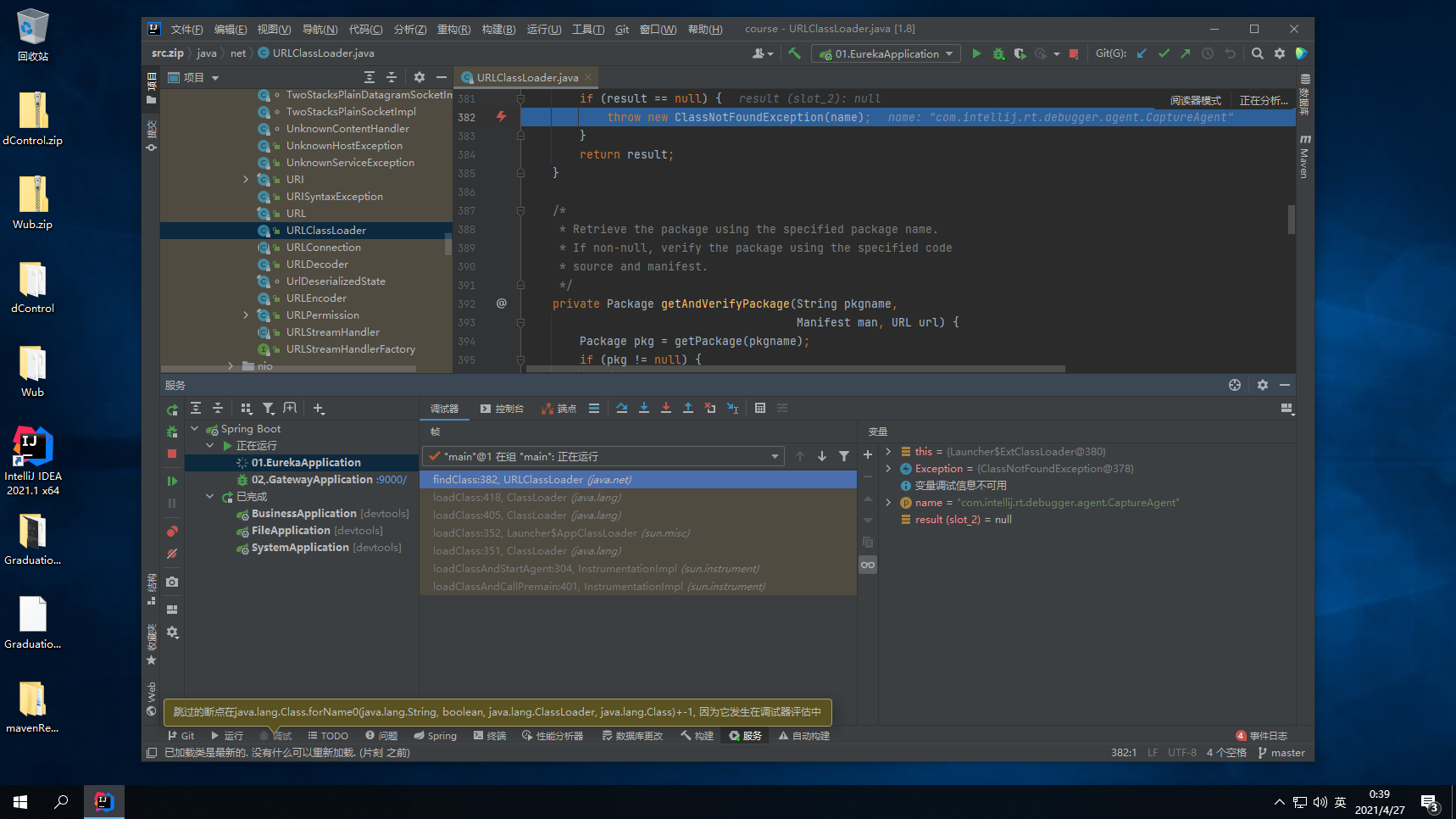Screen dimensions: 1456x819
Task: Click Evaluate Expression calculator icon
Action: coord(760,408)
